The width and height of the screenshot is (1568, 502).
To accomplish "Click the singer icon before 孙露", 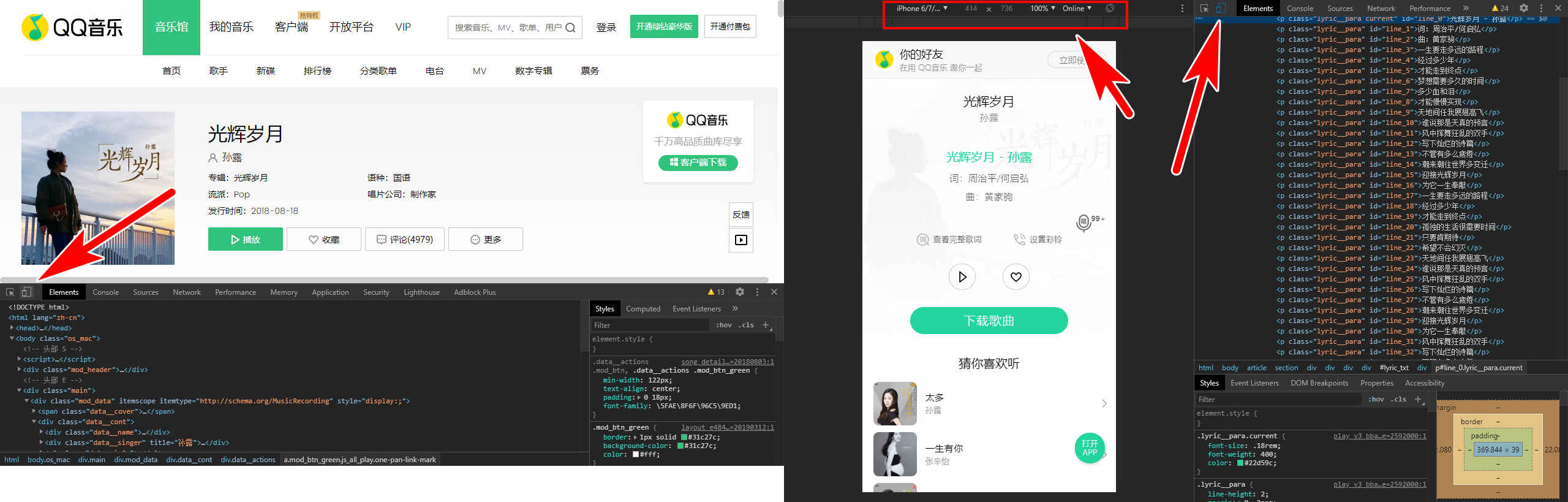I will pyautogui.click(x=213, y=158).
